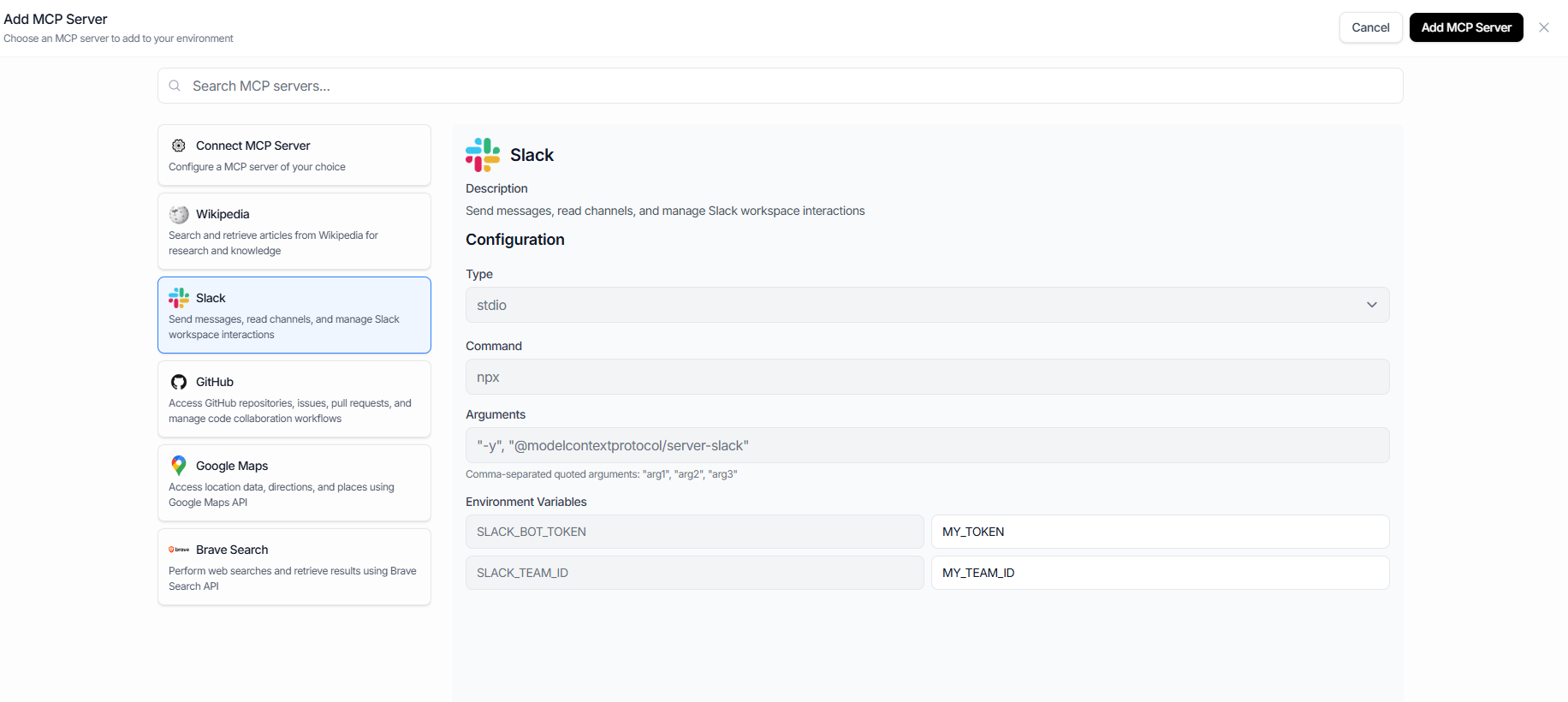Select the Google Maps server card description
1568x702 pixels.
tap(282, 495)
